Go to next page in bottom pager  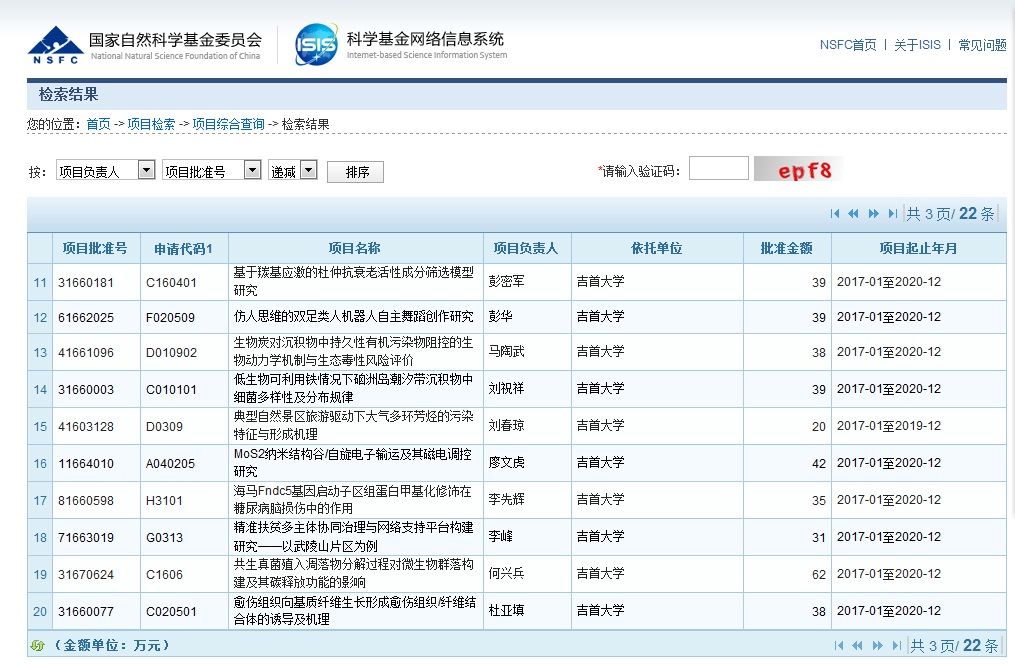coord(877,646)
